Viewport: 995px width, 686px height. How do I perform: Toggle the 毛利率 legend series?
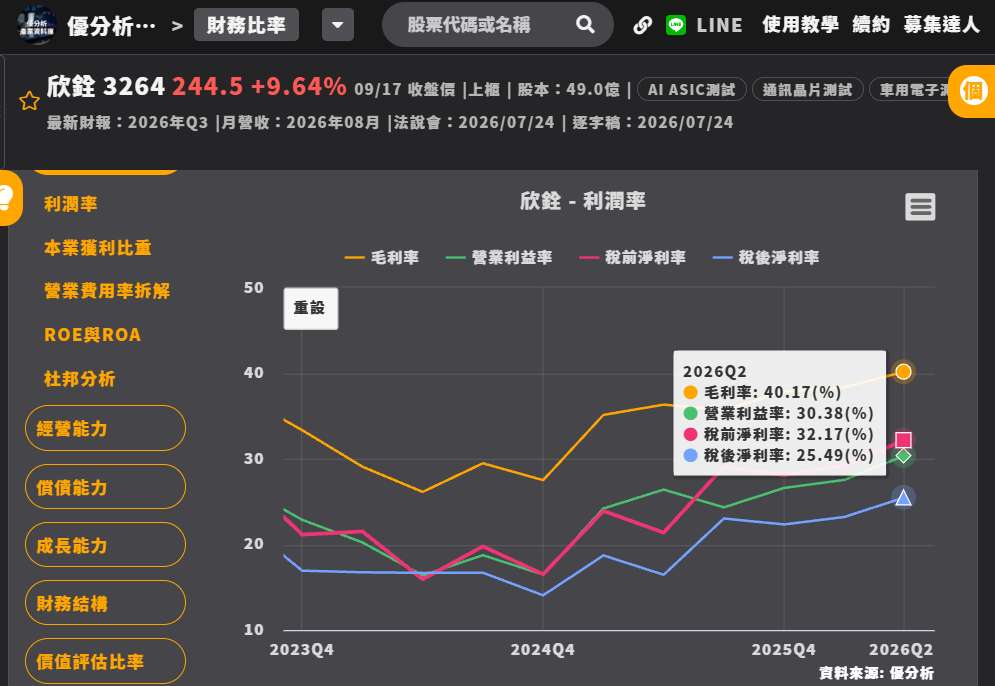381,258
